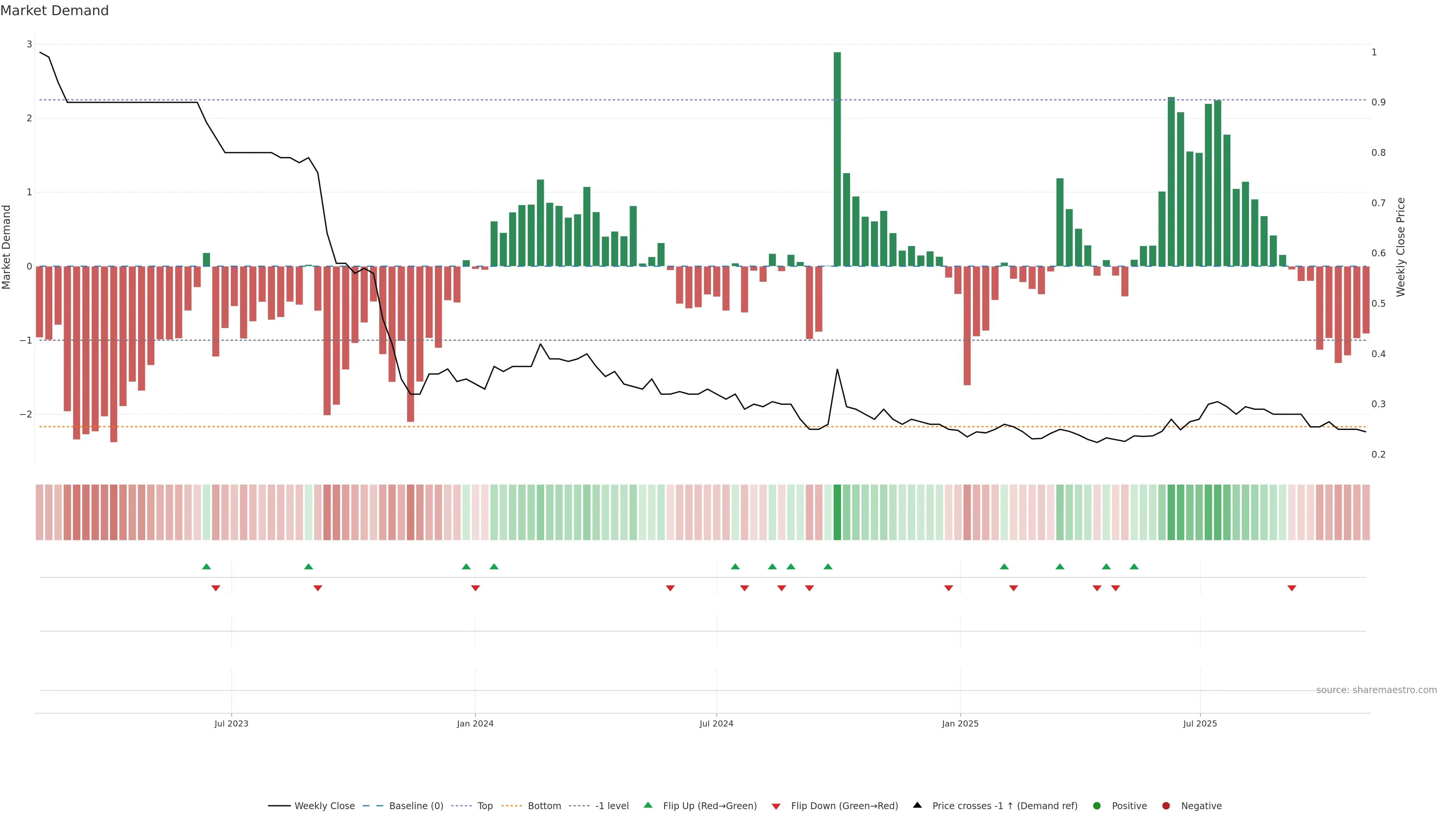The image size is (1456, 819).
Task: Click the first green flip-up marker before Jul 2023
Action: (206, 566)
